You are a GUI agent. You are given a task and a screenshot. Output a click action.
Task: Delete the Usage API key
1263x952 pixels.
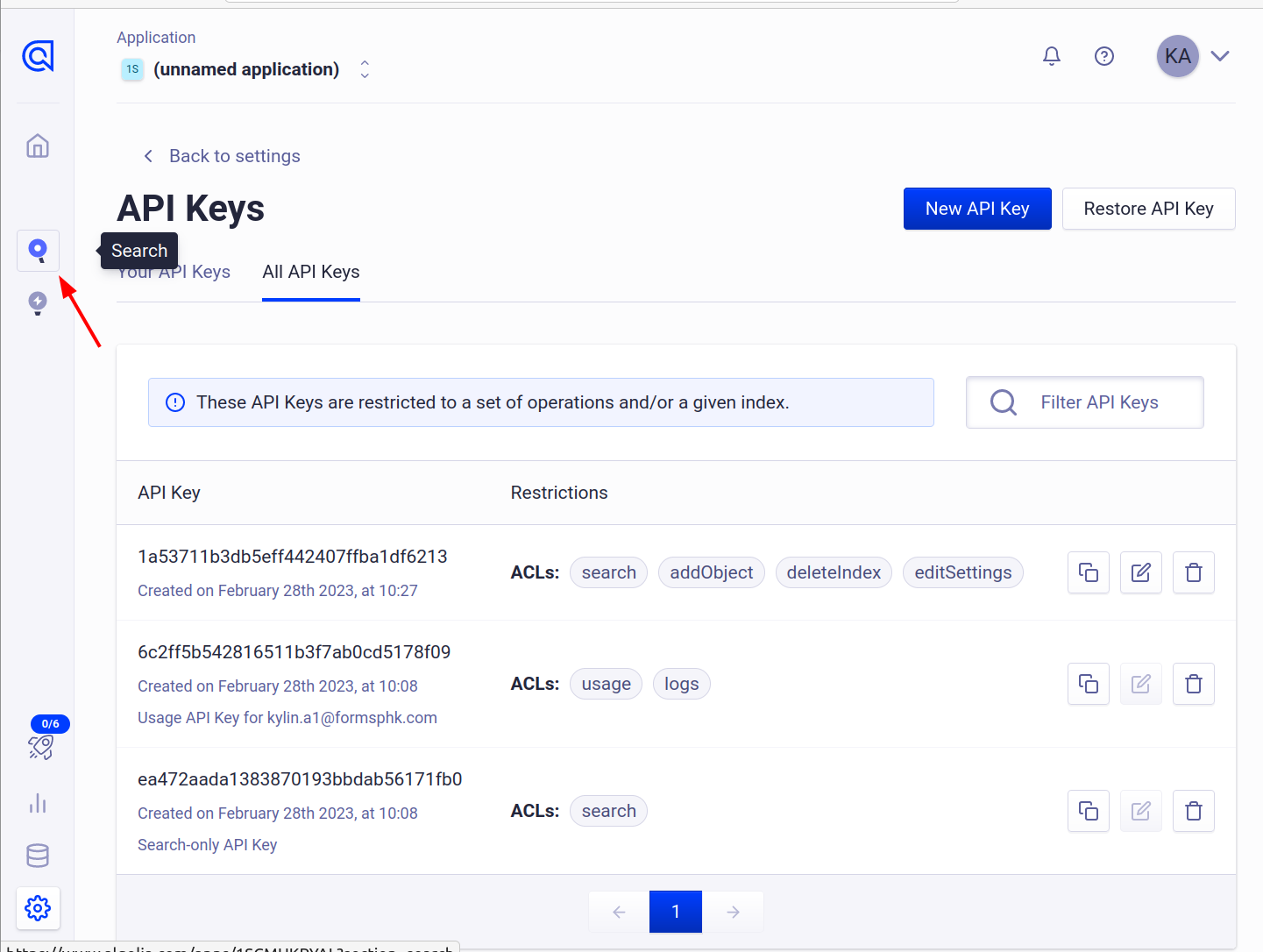[1194, 684]
